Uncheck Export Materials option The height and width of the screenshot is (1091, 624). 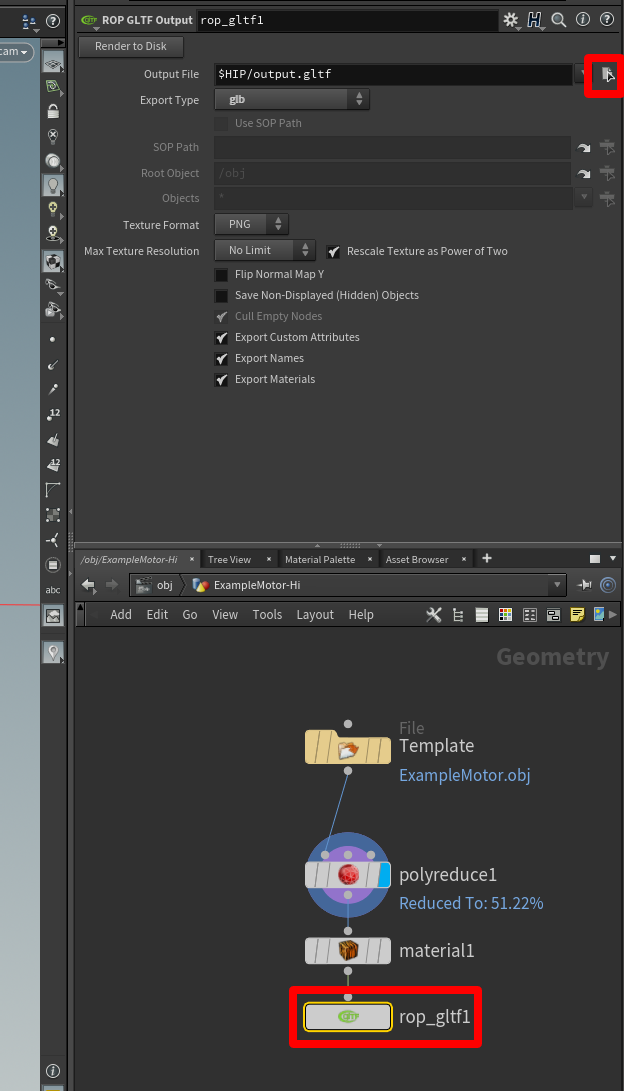(222, 380)
